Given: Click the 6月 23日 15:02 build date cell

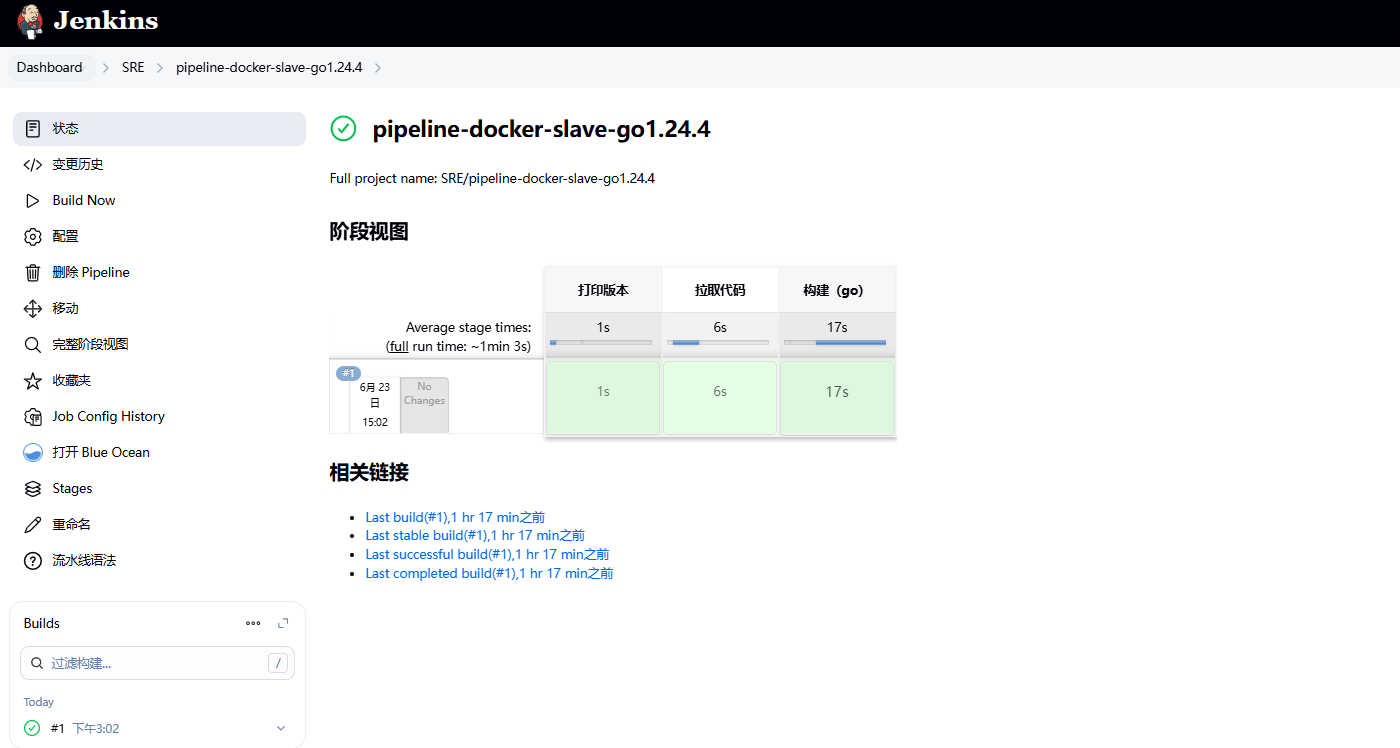Looking at the screenshot, I should click(375, 405).
